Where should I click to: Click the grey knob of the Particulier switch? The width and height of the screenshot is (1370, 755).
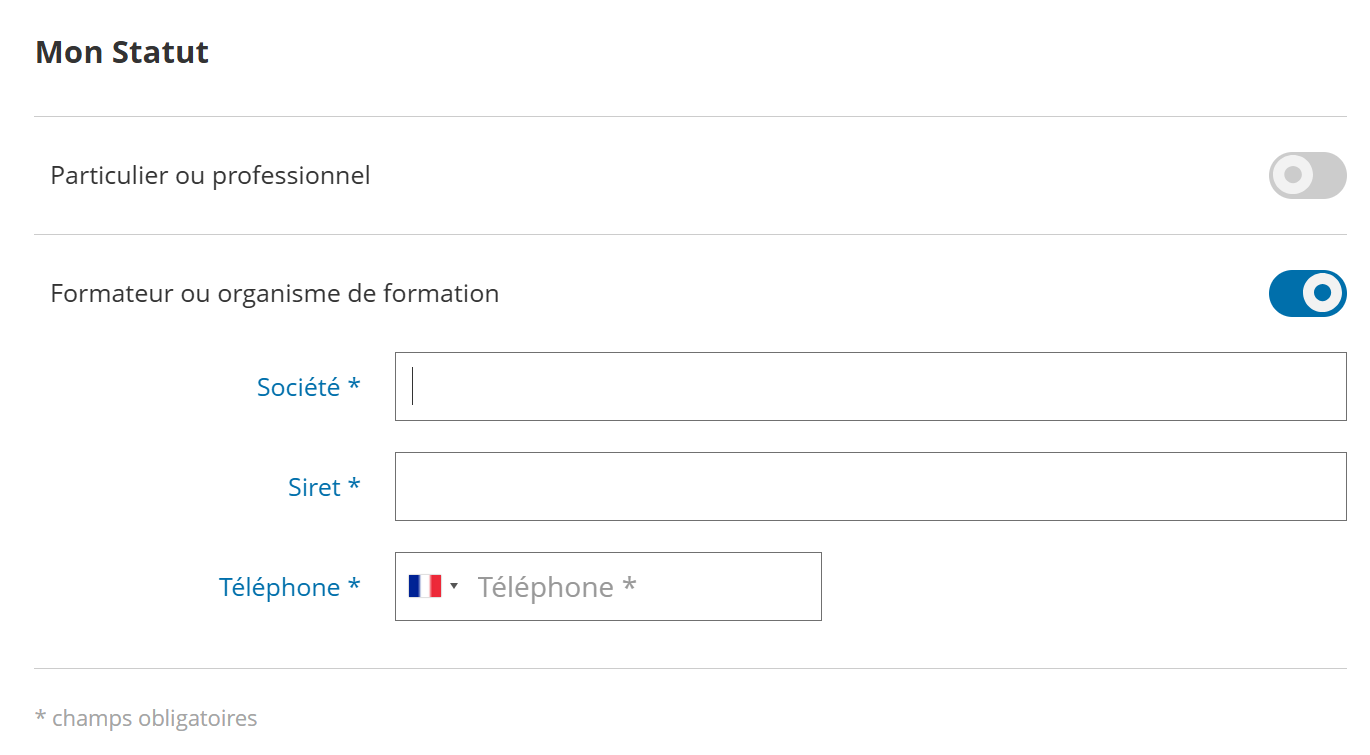[1292, 176]
